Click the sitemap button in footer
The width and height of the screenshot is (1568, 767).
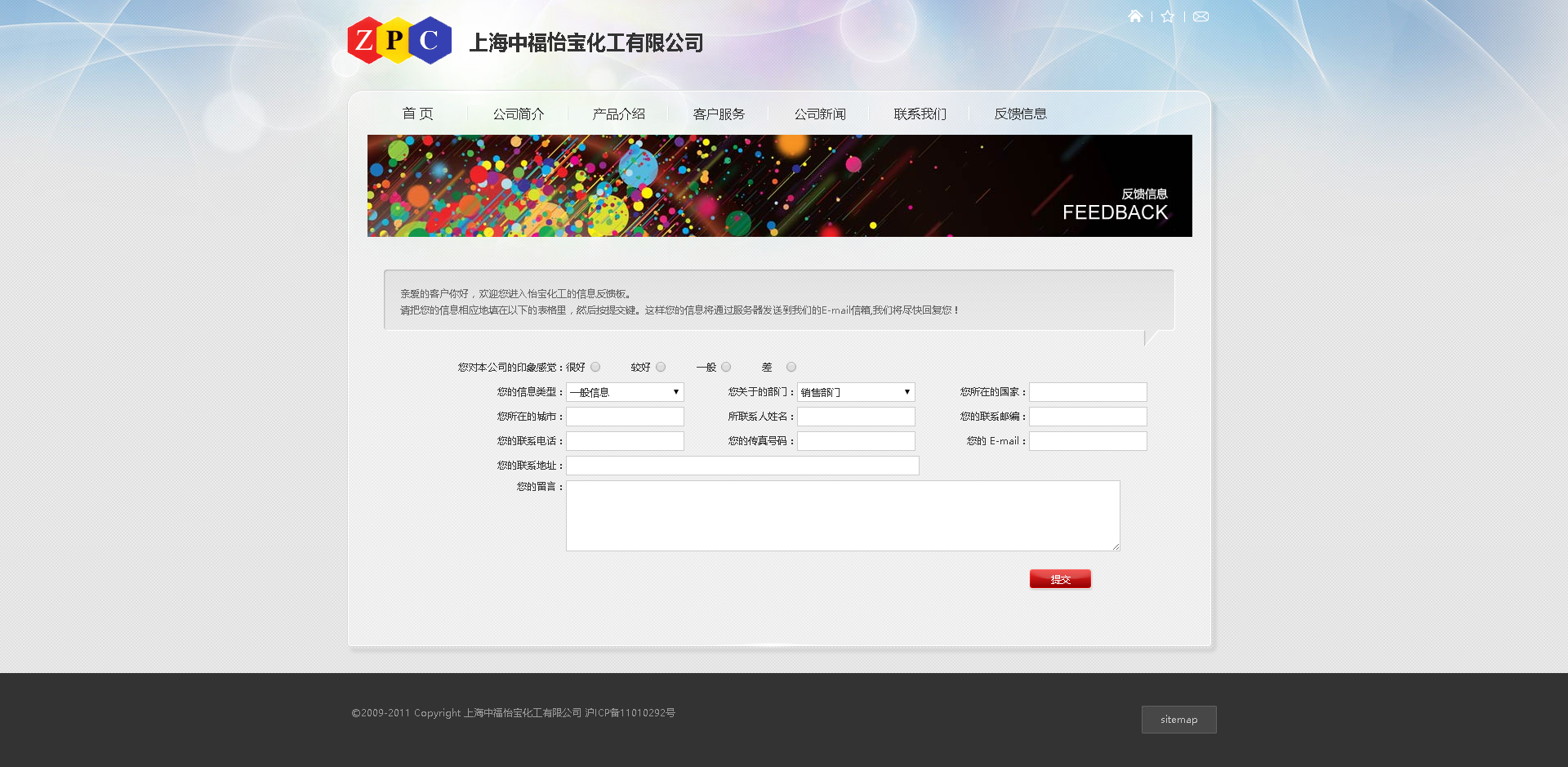point(1178,720)
